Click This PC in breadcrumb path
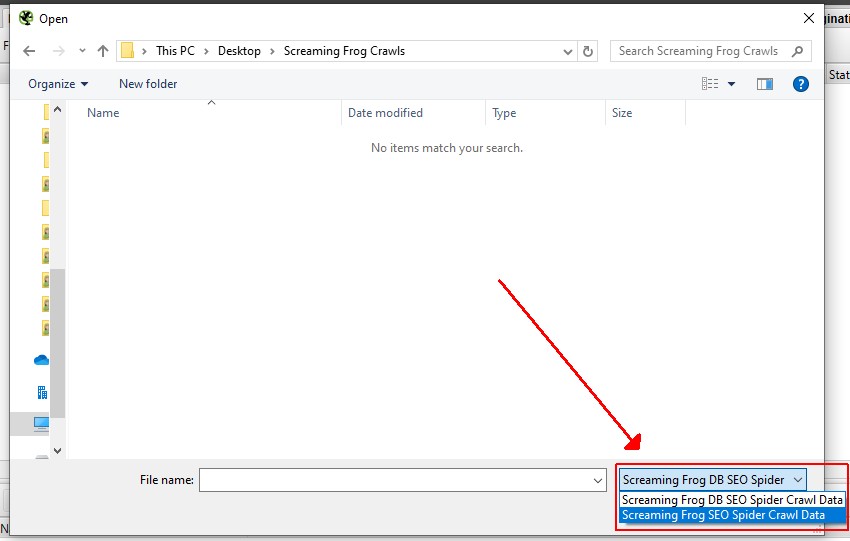This screenshot has height=541, width=850. pyautogui.click(x=175, y=51)
